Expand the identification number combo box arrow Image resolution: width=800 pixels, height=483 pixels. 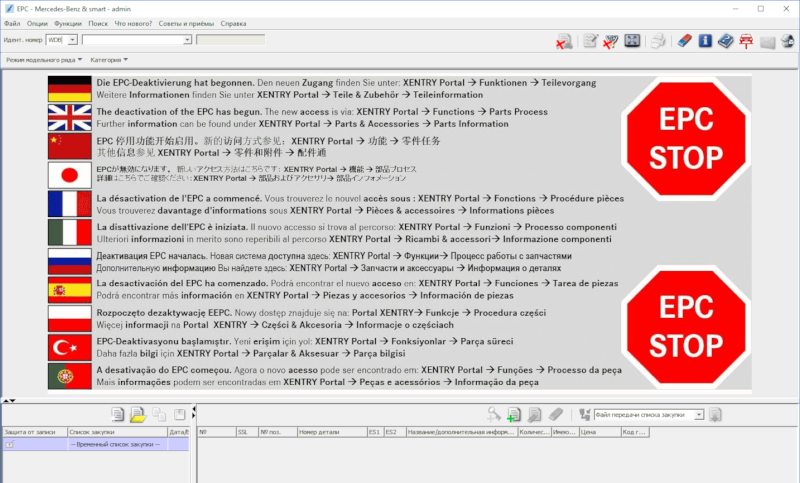coord(187,40)
